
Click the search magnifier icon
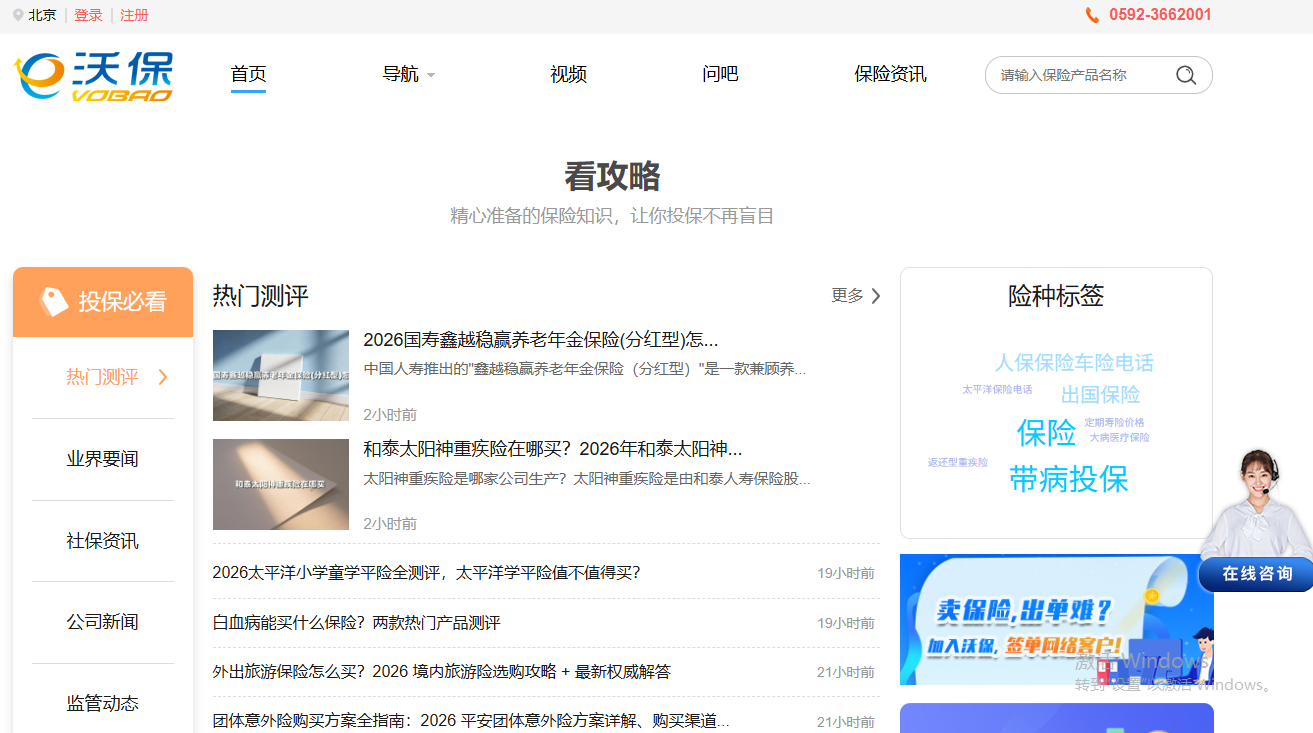coord(1186,75)
